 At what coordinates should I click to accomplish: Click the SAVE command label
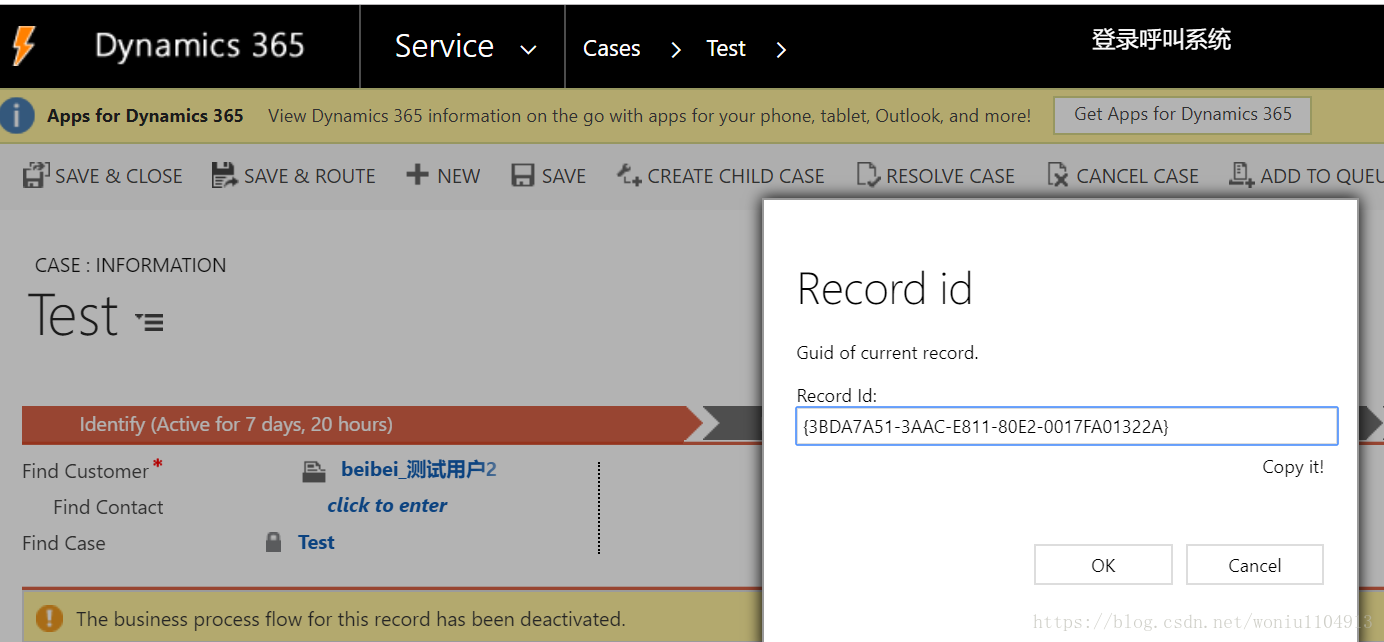point(564,176)
